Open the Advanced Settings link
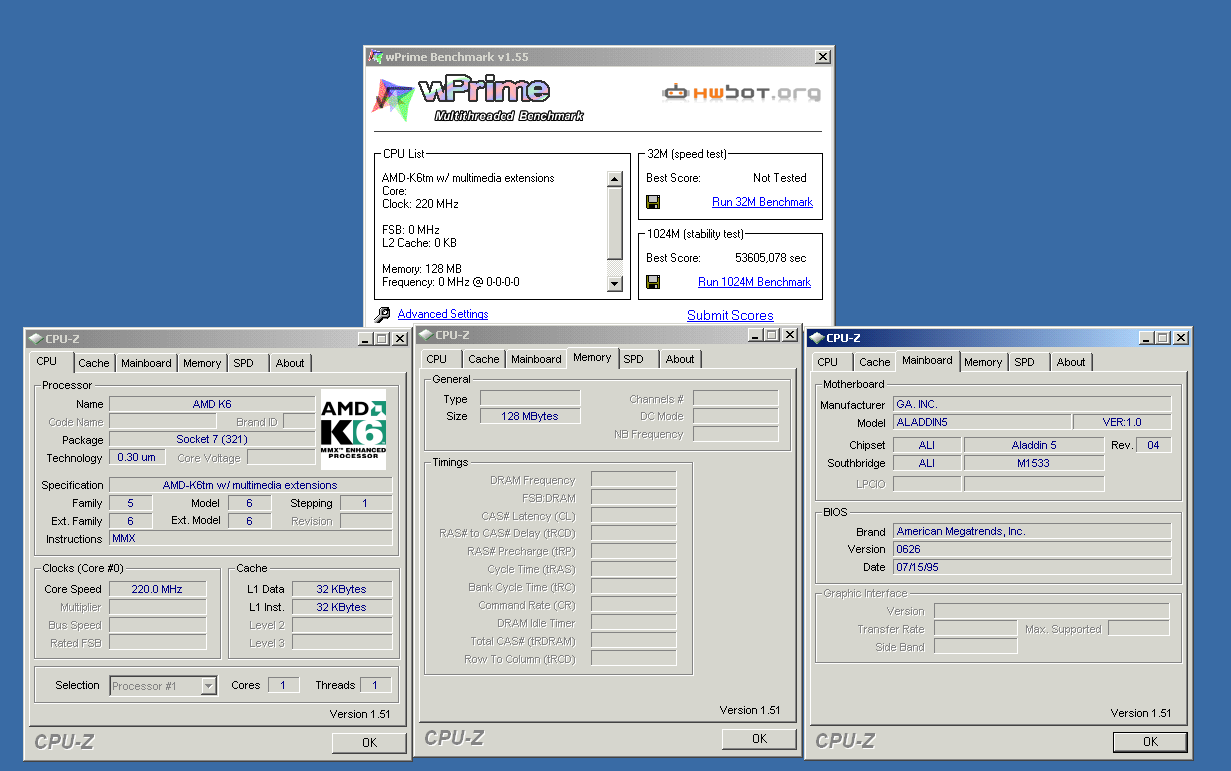 [443, 314]
